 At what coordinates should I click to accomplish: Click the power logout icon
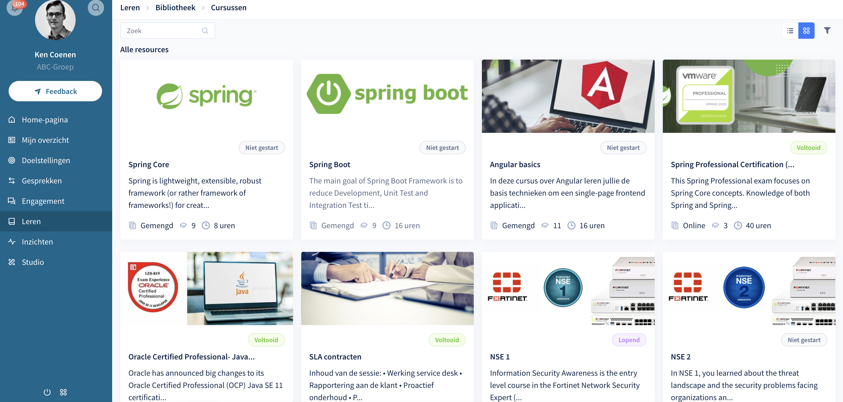47,392
